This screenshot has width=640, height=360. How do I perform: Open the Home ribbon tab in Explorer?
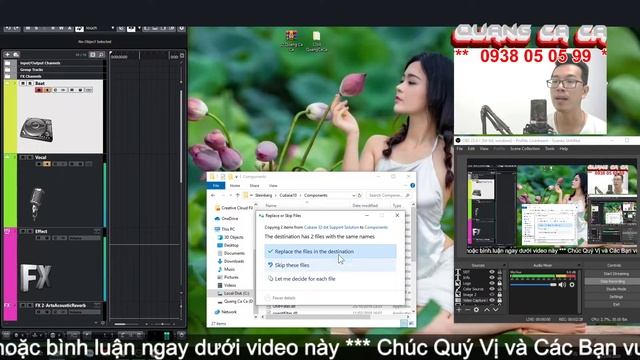click(x=235, y=186)
